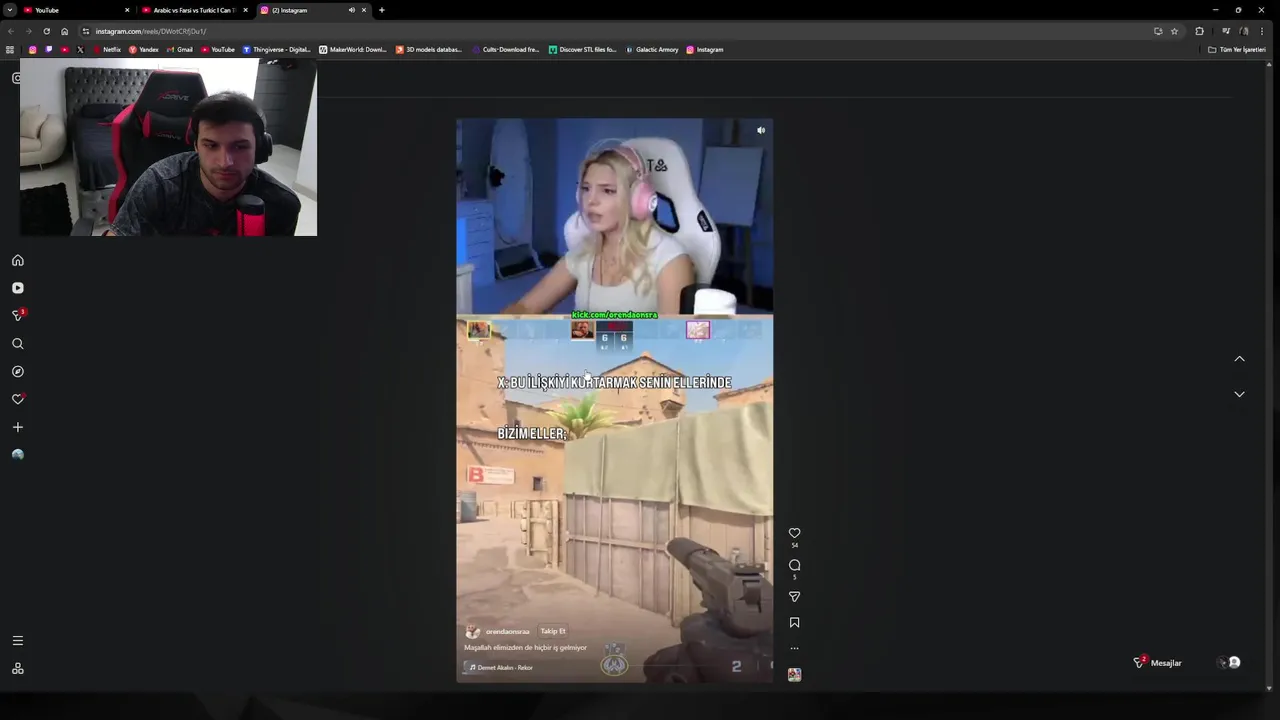Open Instagram bookmark in bookmarks bar
1280x720 pixels.
[x=705, y=49]
